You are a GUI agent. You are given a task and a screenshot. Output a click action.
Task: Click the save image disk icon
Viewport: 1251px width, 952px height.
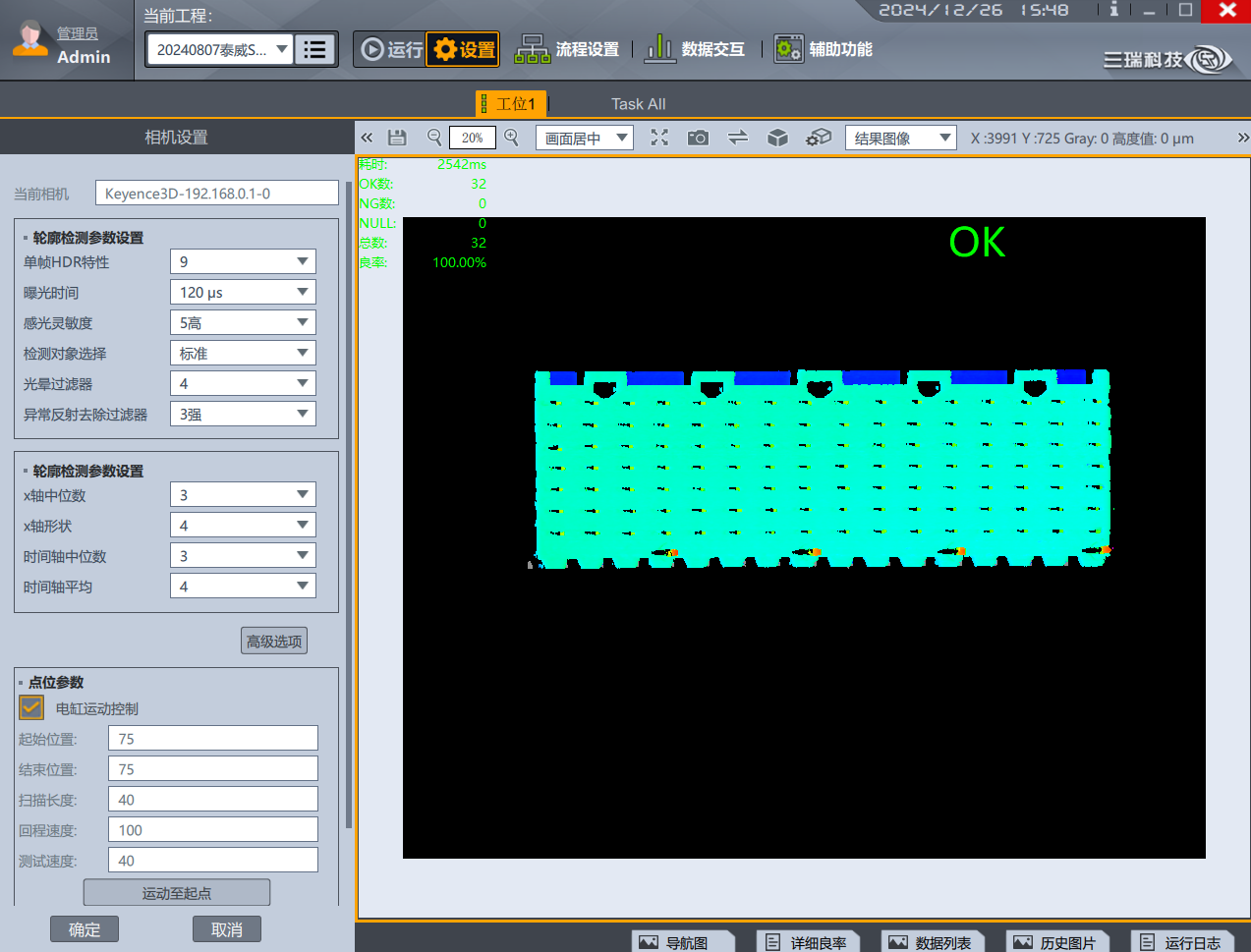[x=397, y=139]
